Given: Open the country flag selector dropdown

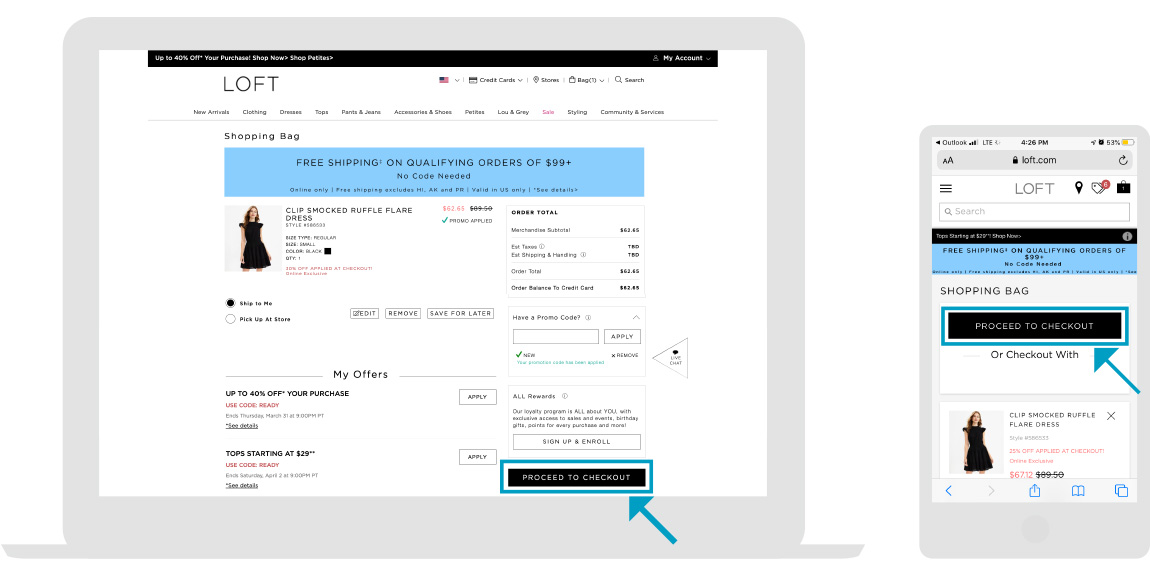Looking at the screenshot, I should pyautogui.click(x=449, y=80).
